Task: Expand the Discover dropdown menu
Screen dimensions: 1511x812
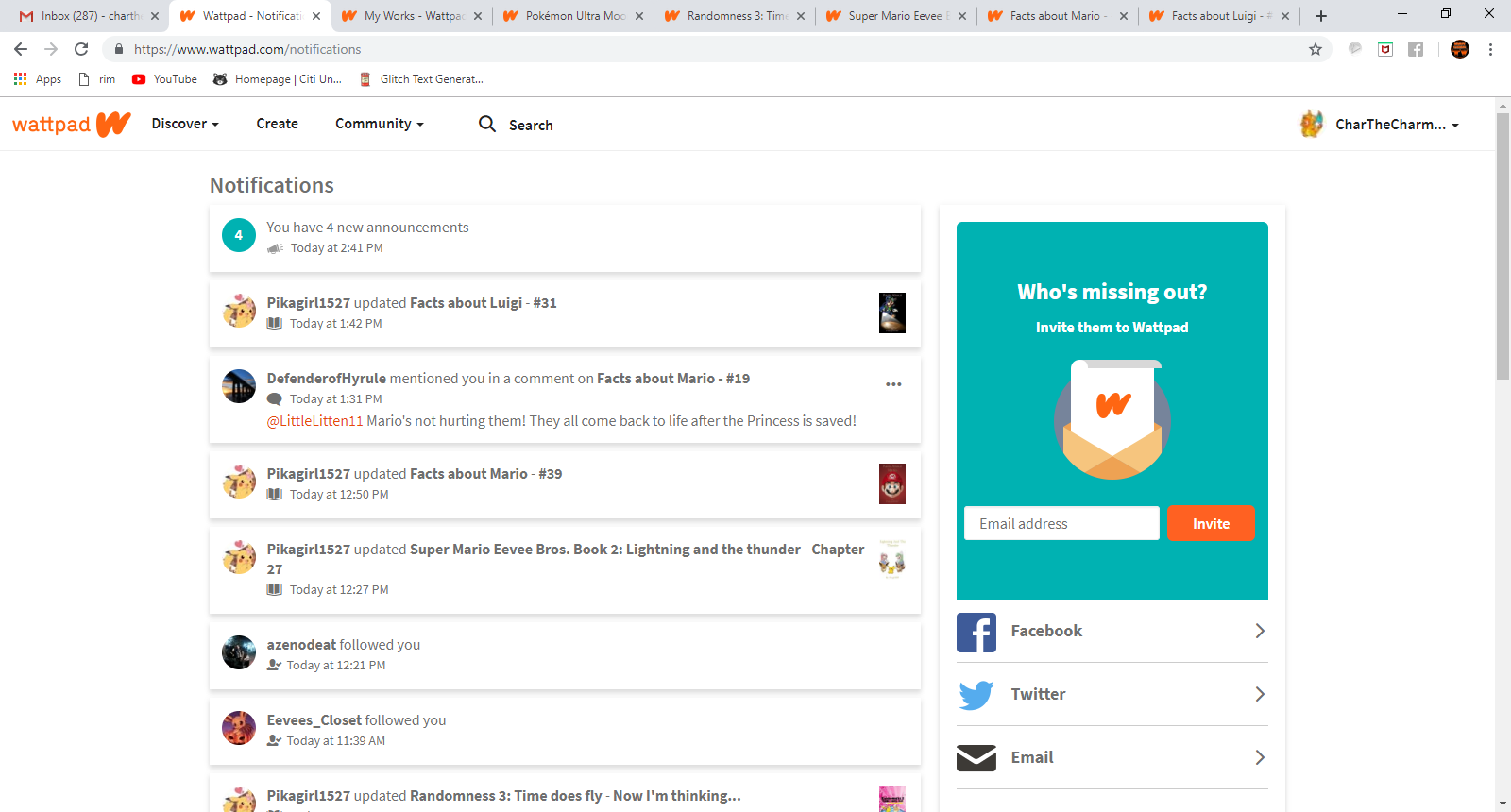Action: 185,124
